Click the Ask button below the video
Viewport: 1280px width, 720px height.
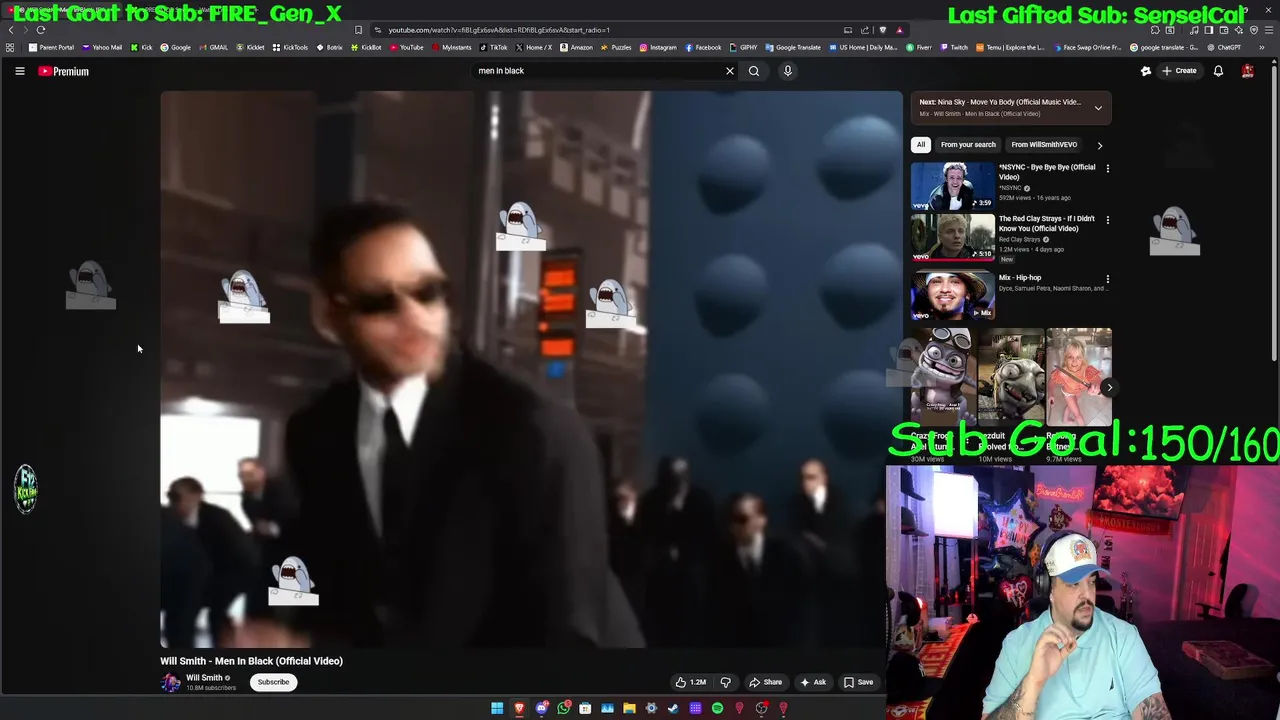(813, 682)
